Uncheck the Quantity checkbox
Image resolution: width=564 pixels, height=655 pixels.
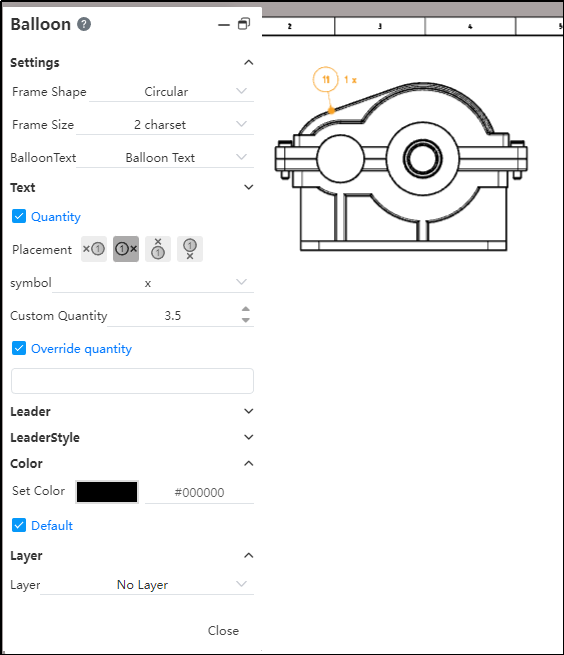click(x=19, y=216)
